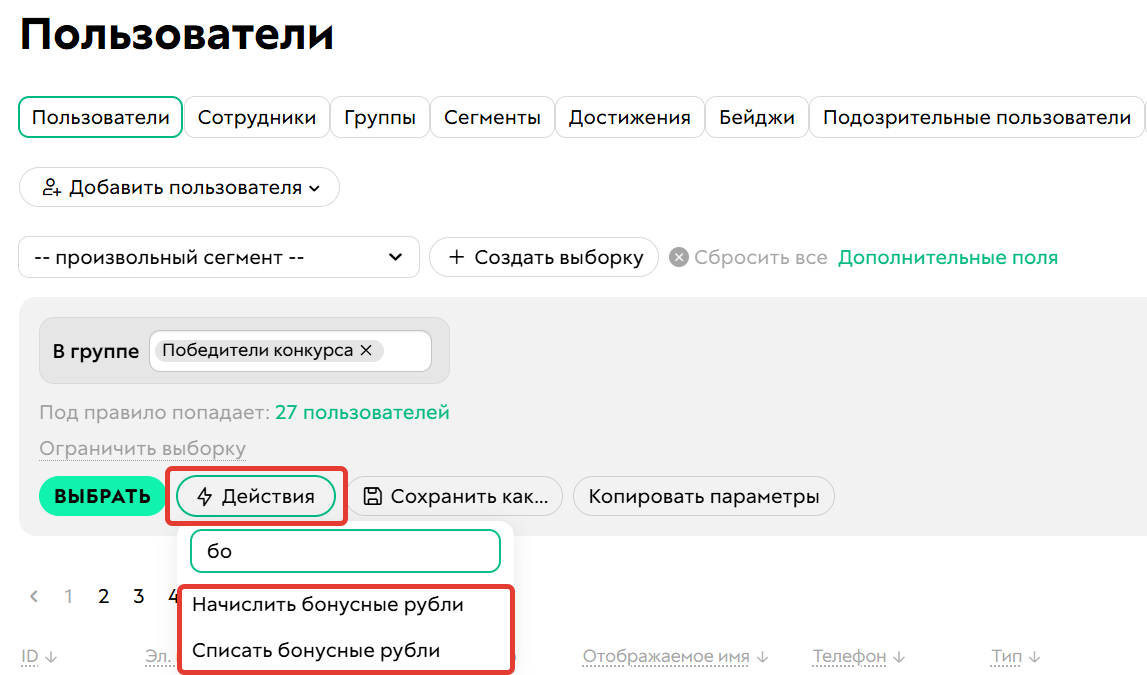Go to page 2 in the pagination
The image size is (1147, 675).
point(103,596)
